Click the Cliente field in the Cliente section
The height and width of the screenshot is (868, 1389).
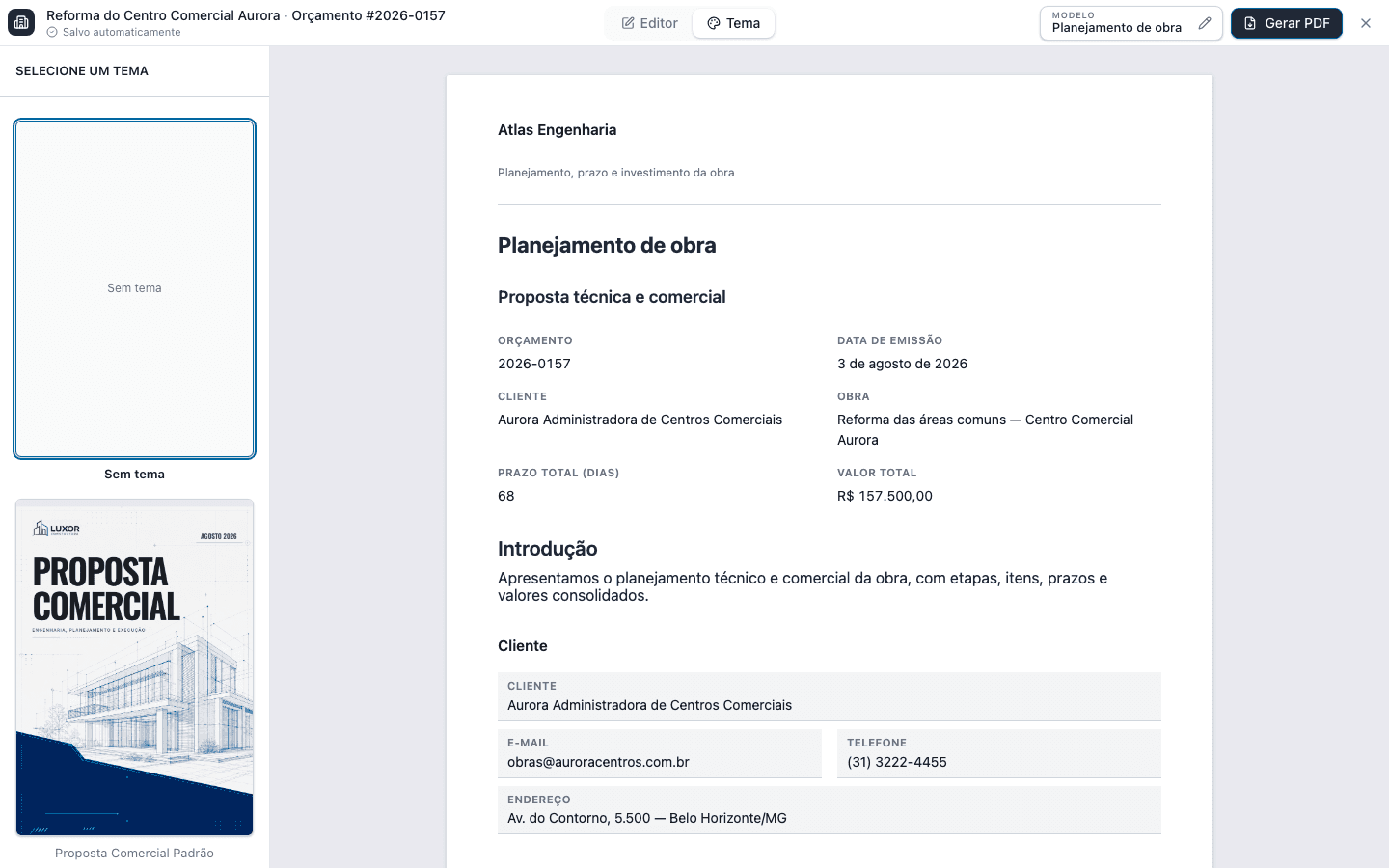click(x=830, y=696)
